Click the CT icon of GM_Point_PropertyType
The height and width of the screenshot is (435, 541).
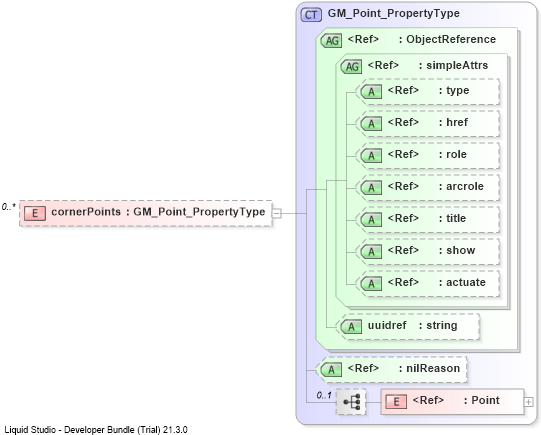pos(311,15)
